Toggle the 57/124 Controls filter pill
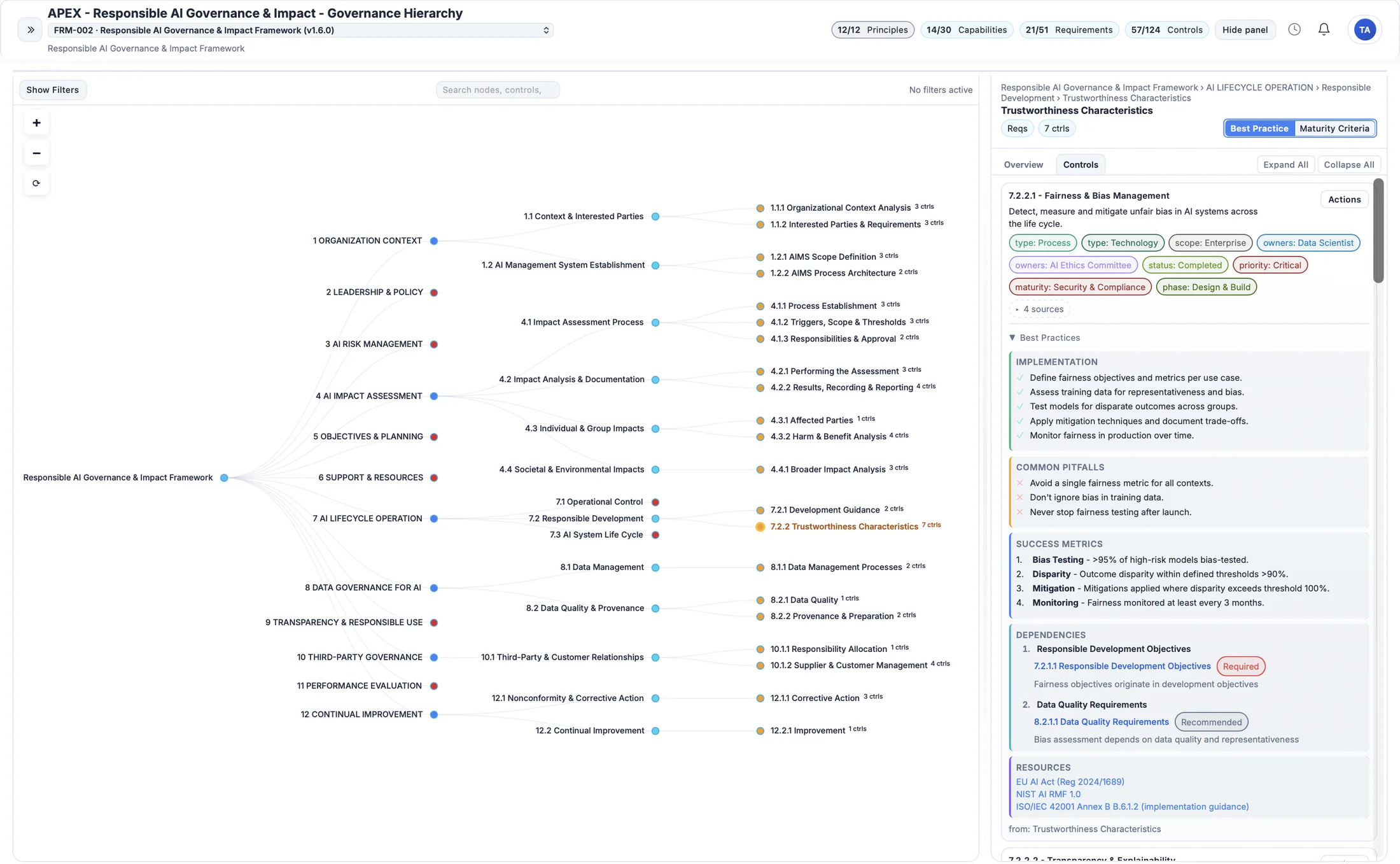1400x864 pixels. (x=1166, y=30)
